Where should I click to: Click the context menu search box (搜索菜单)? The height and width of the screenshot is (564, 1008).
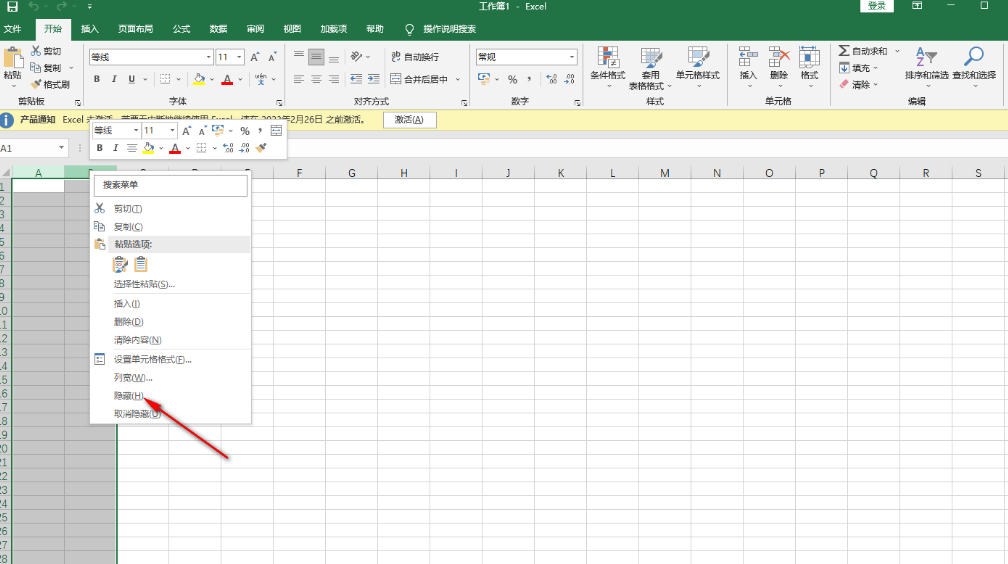coord(170,185)
